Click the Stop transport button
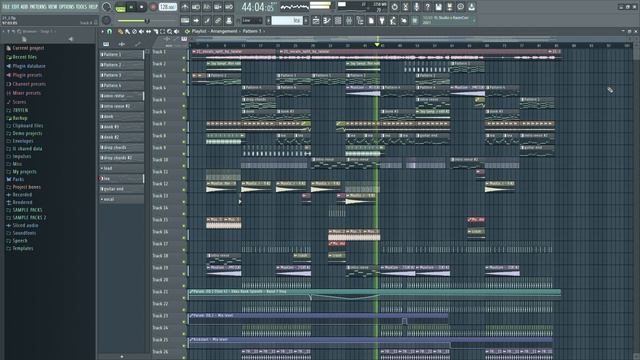 click(142, 7)
